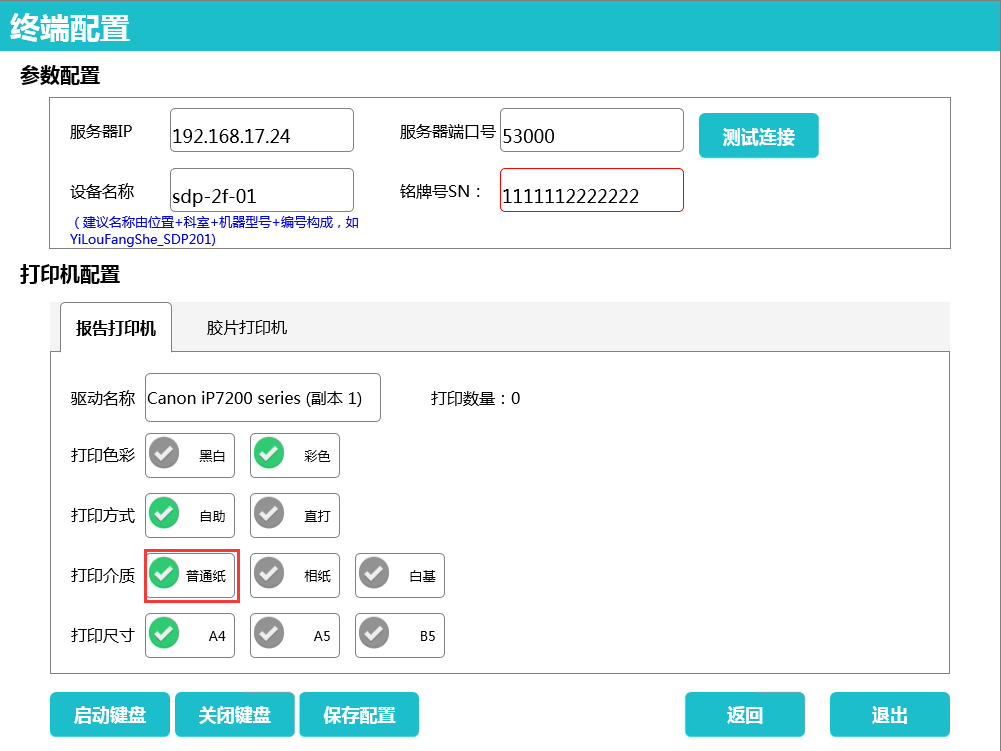
Task: Select 相纸 as print medium
Action: pyautogui.click(x=295, y=575)
